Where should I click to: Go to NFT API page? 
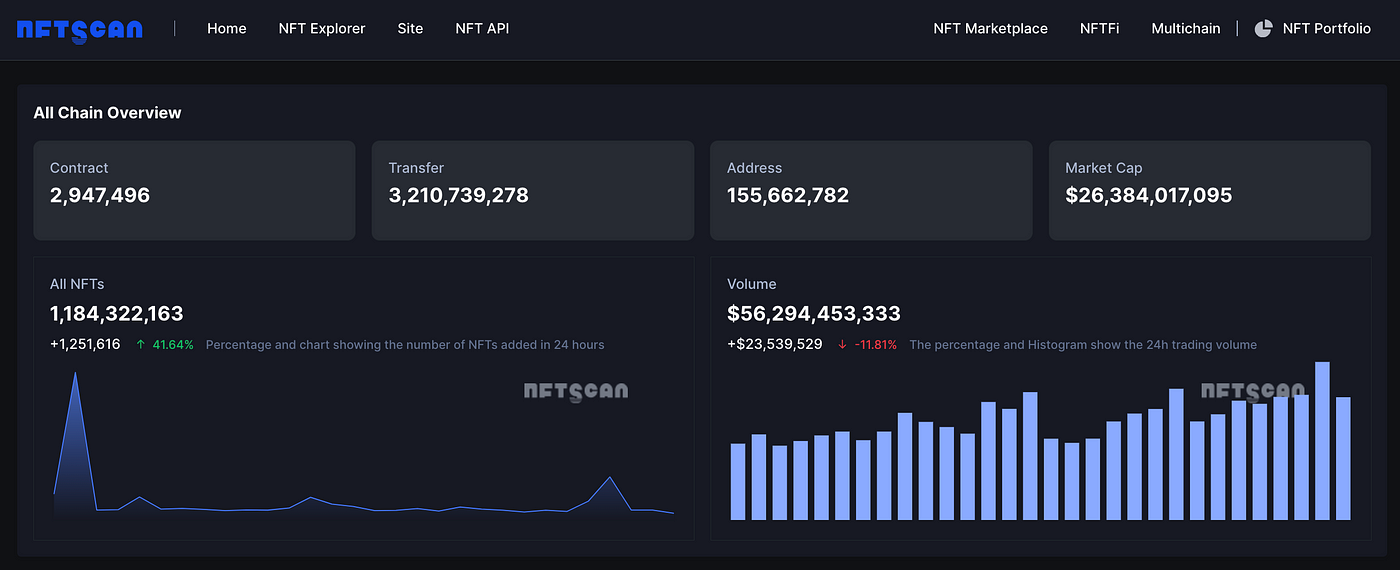tap(482, 29)
